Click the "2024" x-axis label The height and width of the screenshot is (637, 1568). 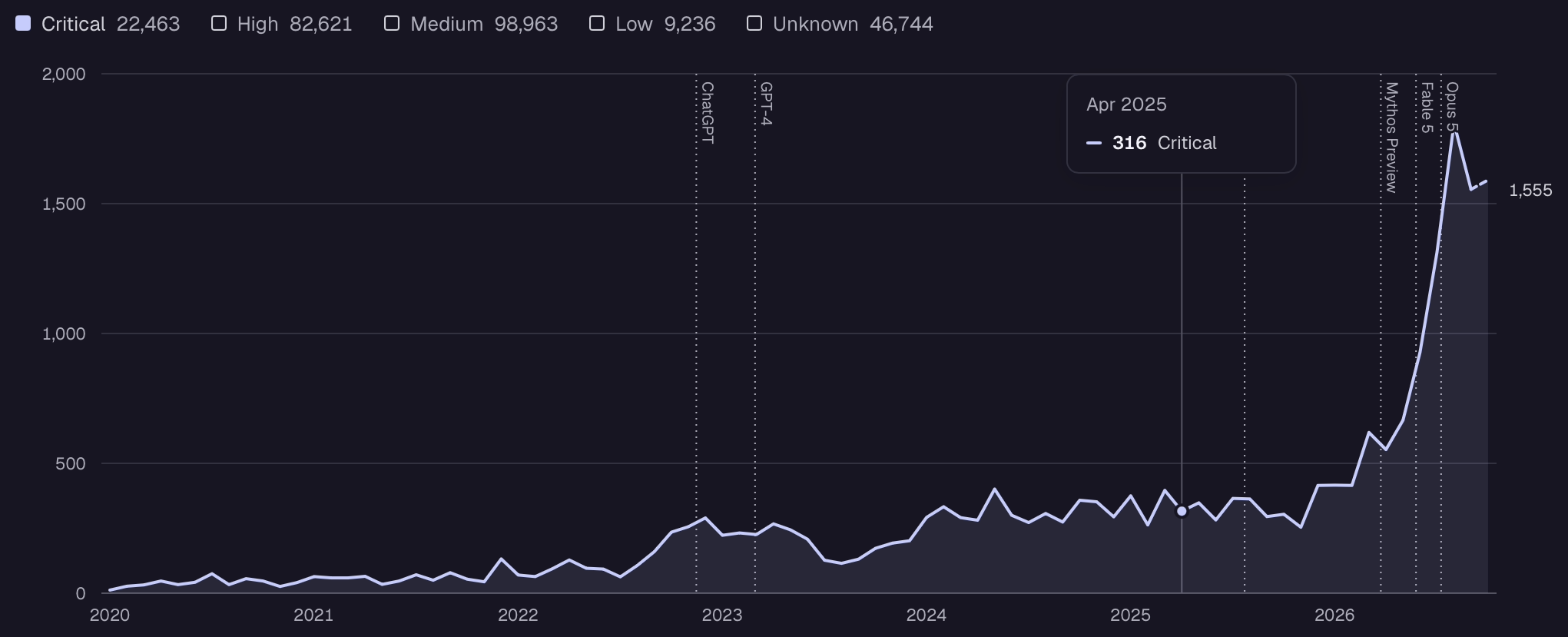coord(926,615)
